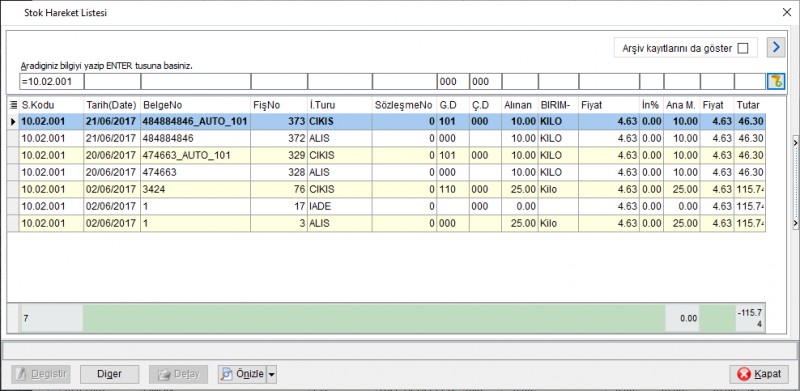The width and height of the screenshot is (800, 391).
Task: Enable Arşiv kayıtlarını da göster checkbox
Action: click(743, 48)
